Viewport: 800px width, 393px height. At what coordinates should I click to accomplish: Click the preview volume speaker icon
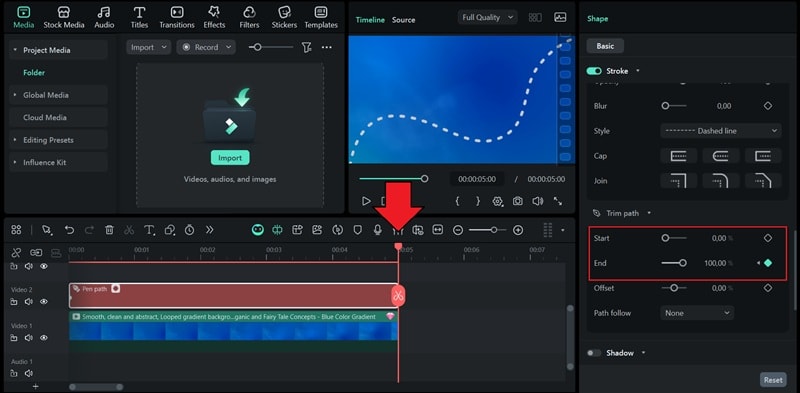[x=537, y=201]
